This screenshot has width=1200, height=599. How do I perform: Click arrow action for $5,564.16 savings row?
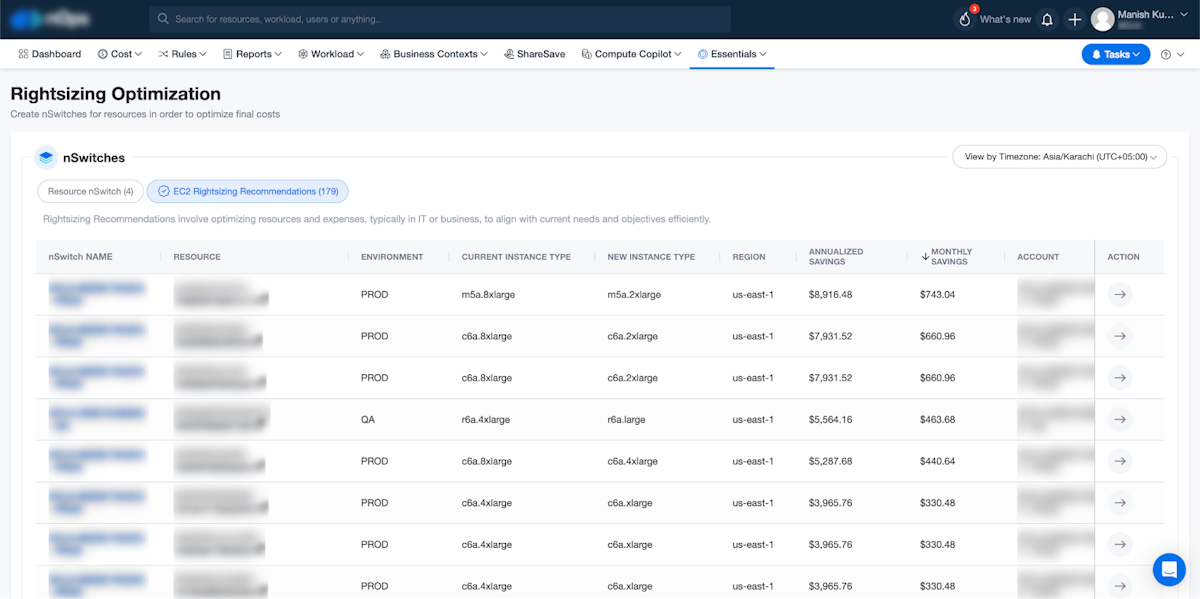click(x=1120, y=420)
